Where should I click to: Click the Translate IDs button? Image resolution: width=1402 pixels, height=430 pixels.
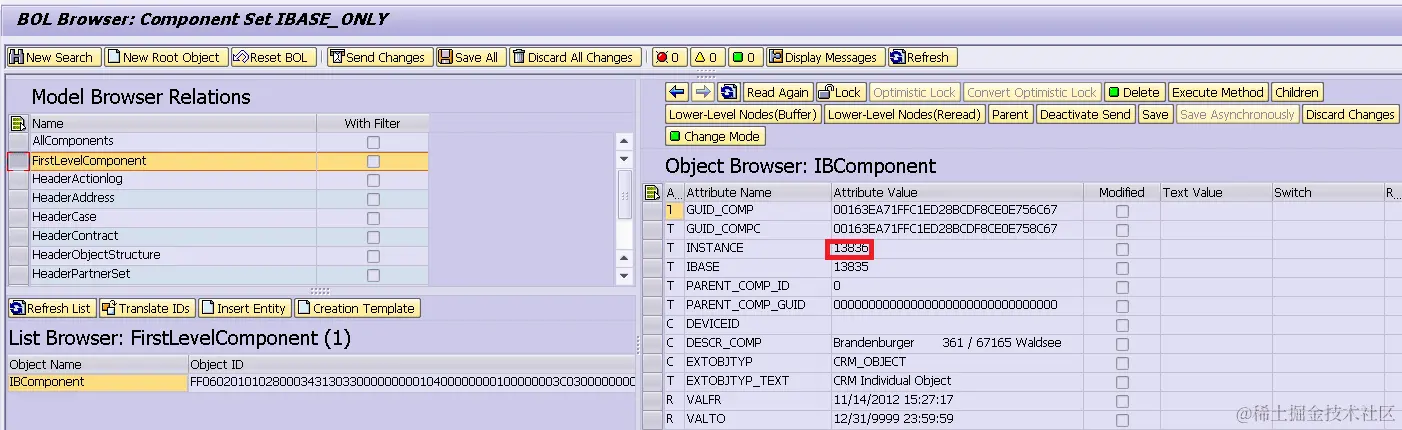pos(147,308)
